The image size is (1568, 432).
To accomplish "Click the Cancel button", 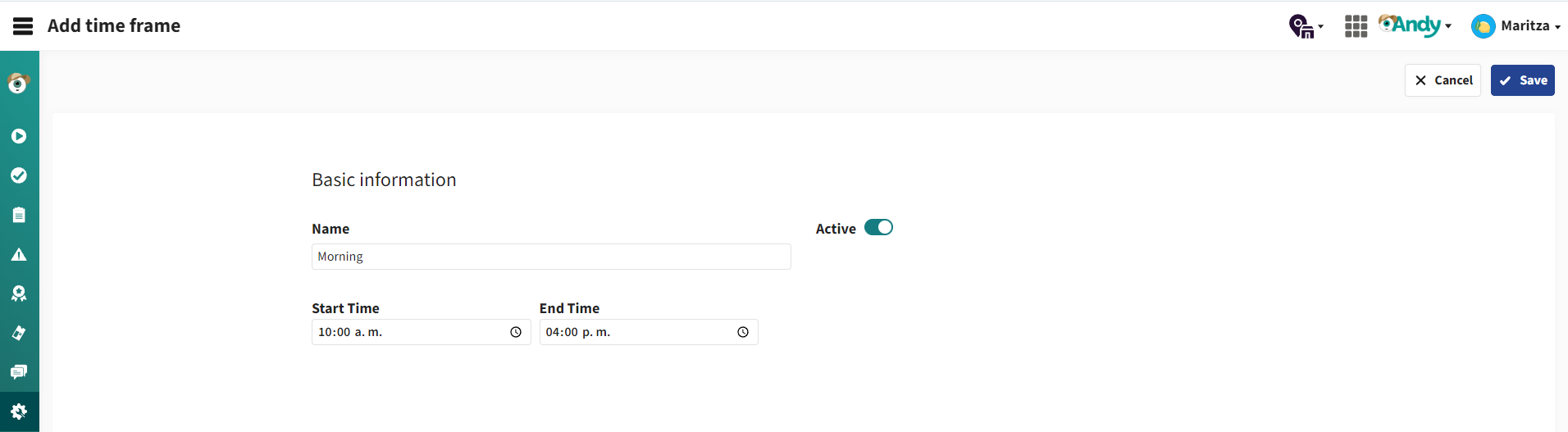I will (1443, 80).
